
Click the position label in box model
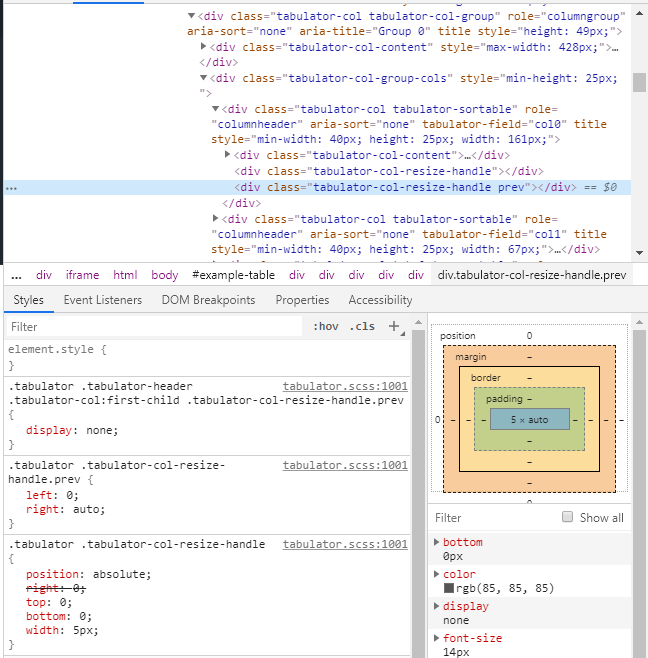pyautogui.click(x=457, y=336)
